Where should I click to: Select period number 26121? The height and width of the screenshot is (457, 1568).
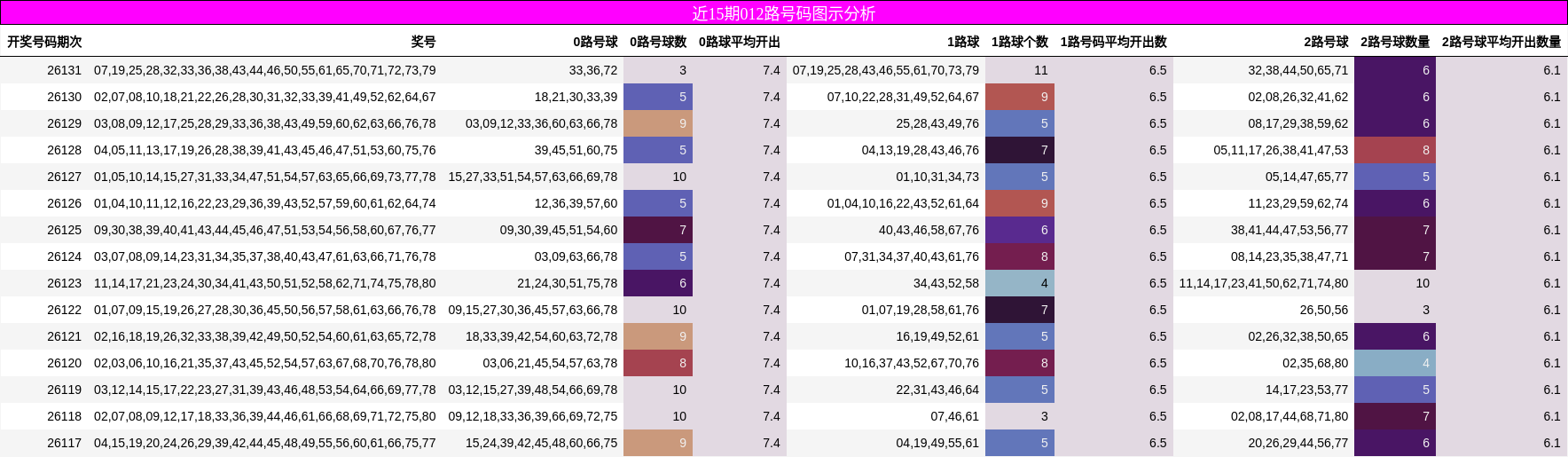click(x=64, y=336)
